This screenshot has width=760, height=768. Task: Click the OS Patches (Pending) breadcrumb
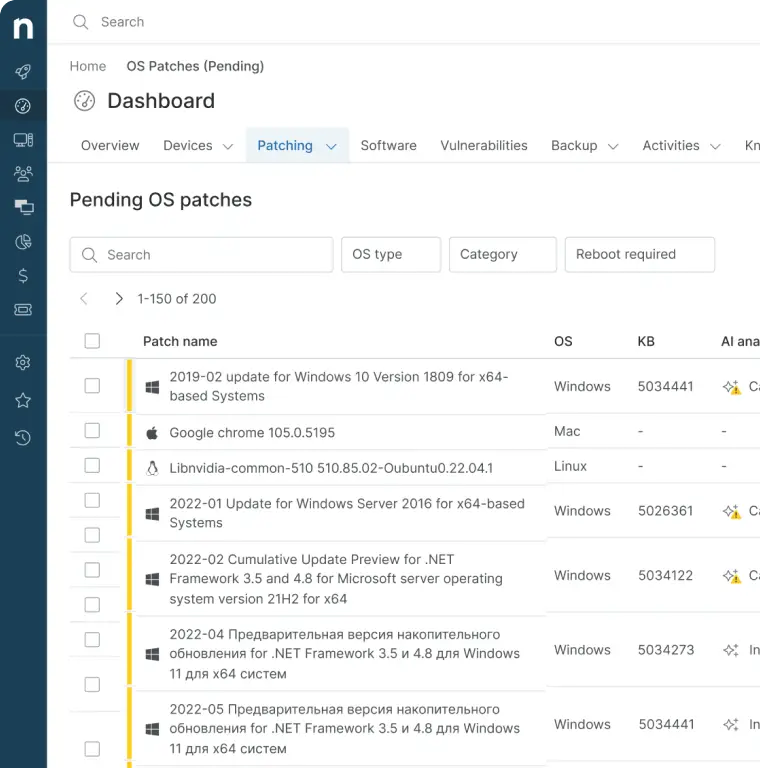(195, 66)
